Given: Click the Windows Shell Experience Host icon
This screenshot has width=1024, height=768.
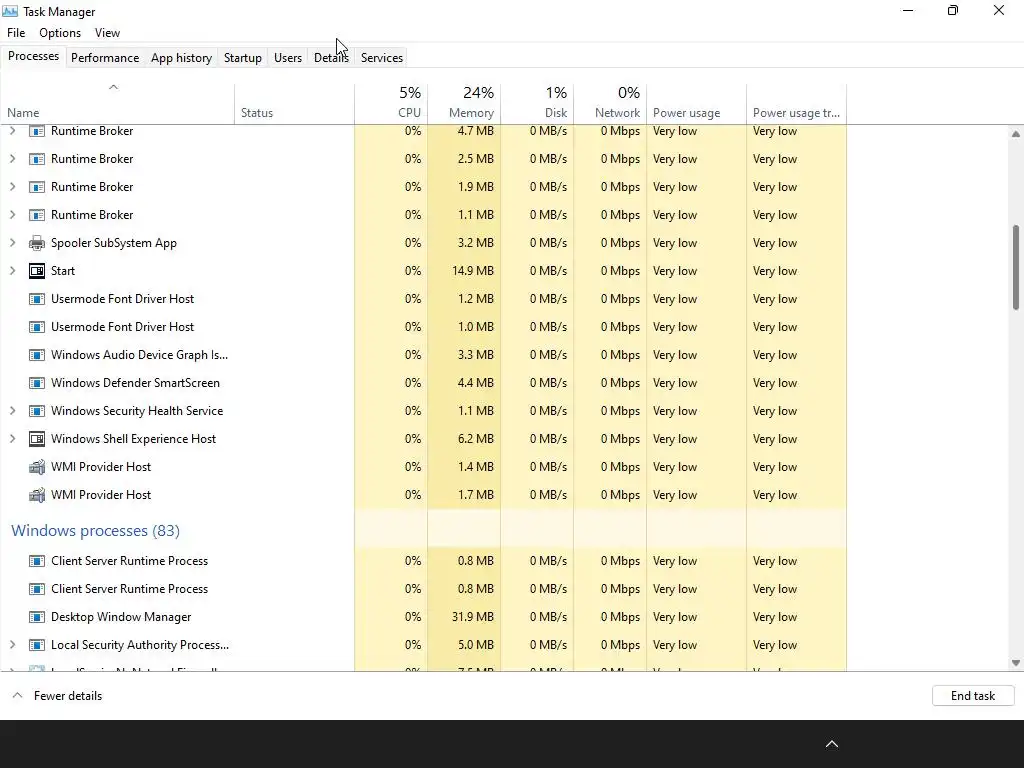Looking at the screenshot, I should click(37, 439).
